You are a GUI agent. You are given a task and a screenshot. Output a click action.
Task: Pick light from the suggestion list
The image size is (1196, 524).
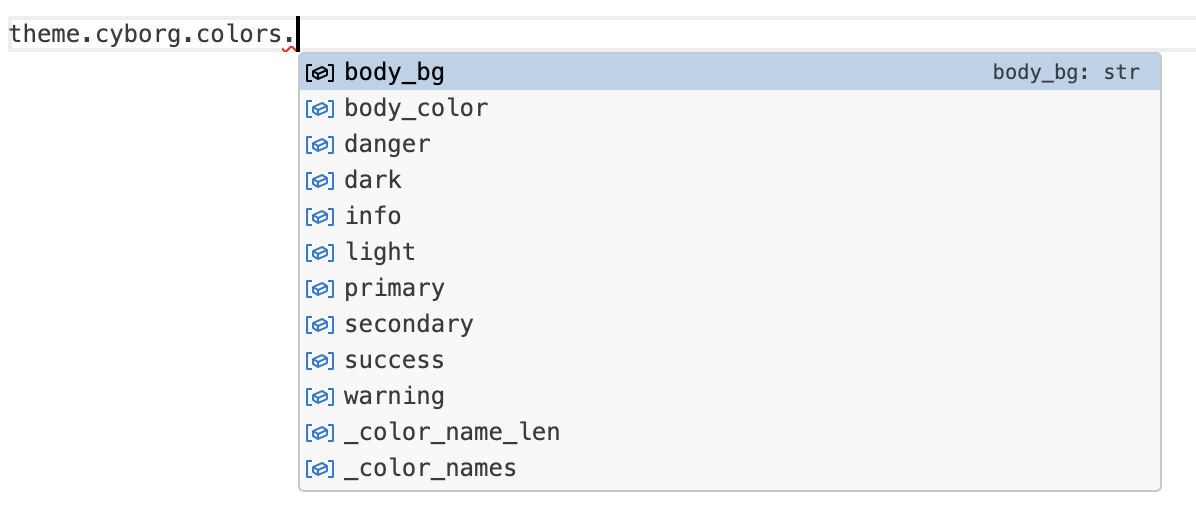click(x=380, y=252)
